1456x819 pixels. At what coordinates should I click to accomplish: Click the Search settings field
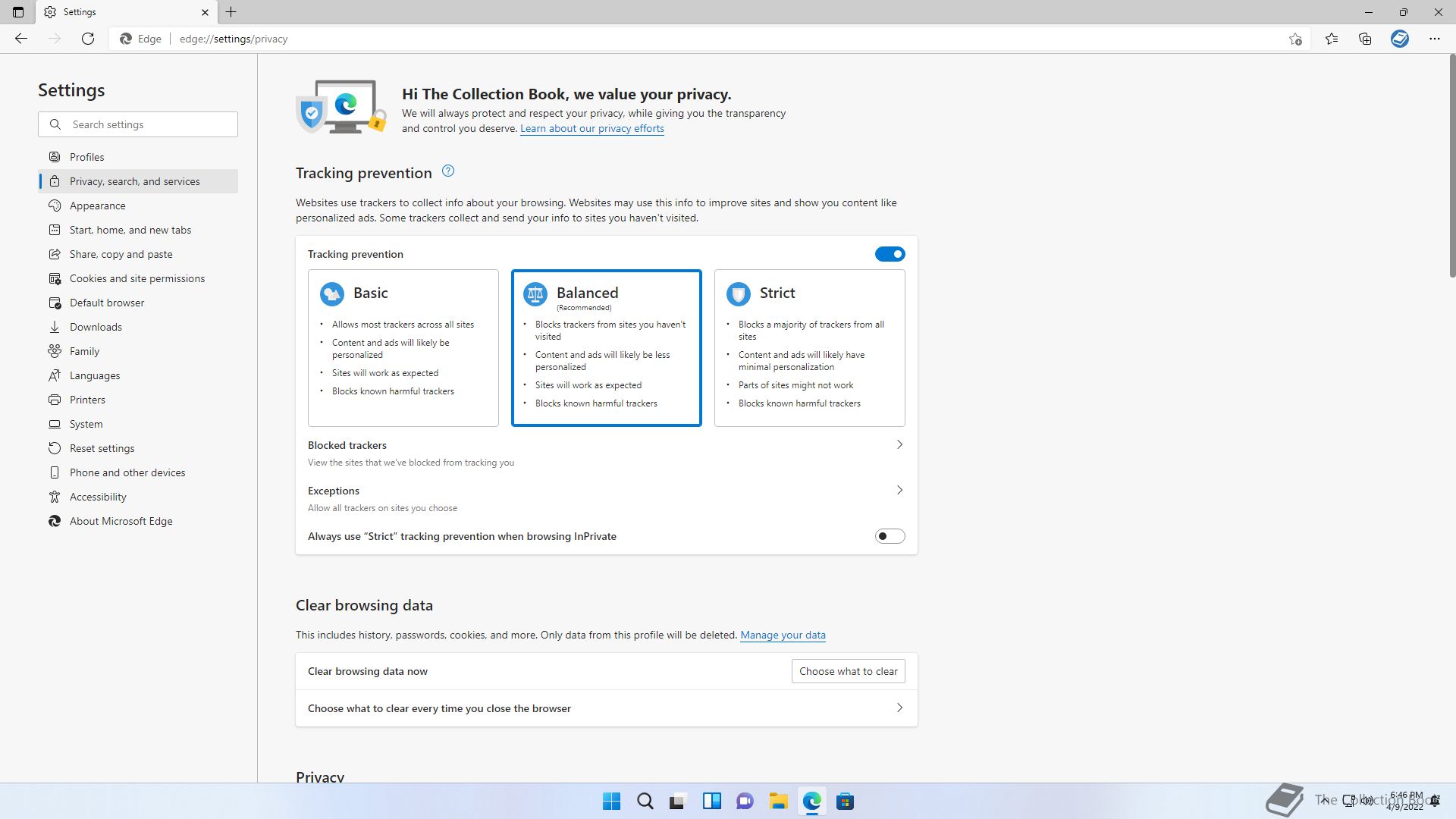pos(138,124)
